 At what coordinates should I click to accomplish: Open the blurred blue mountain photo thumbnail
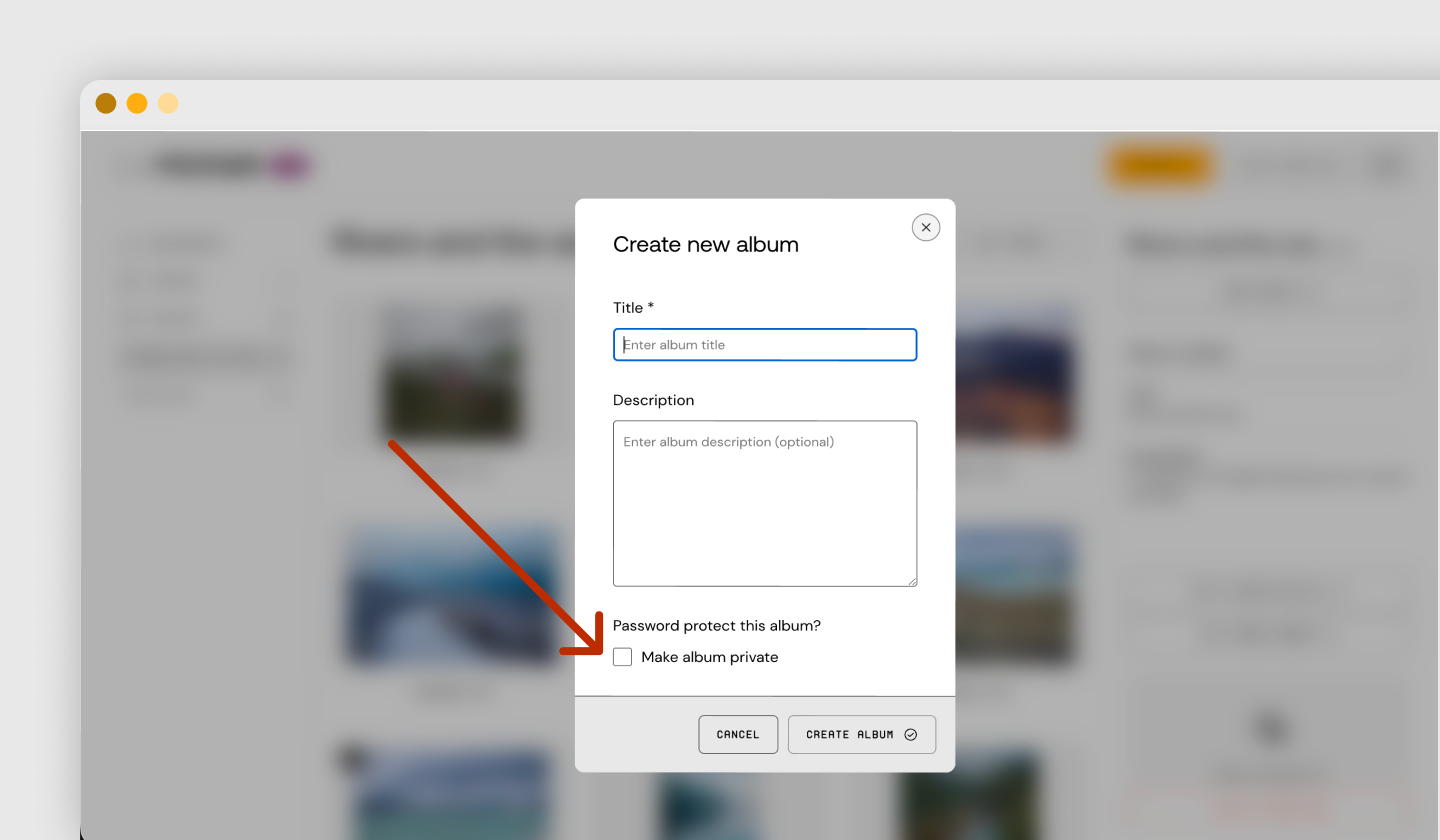[x=452, y=597]
